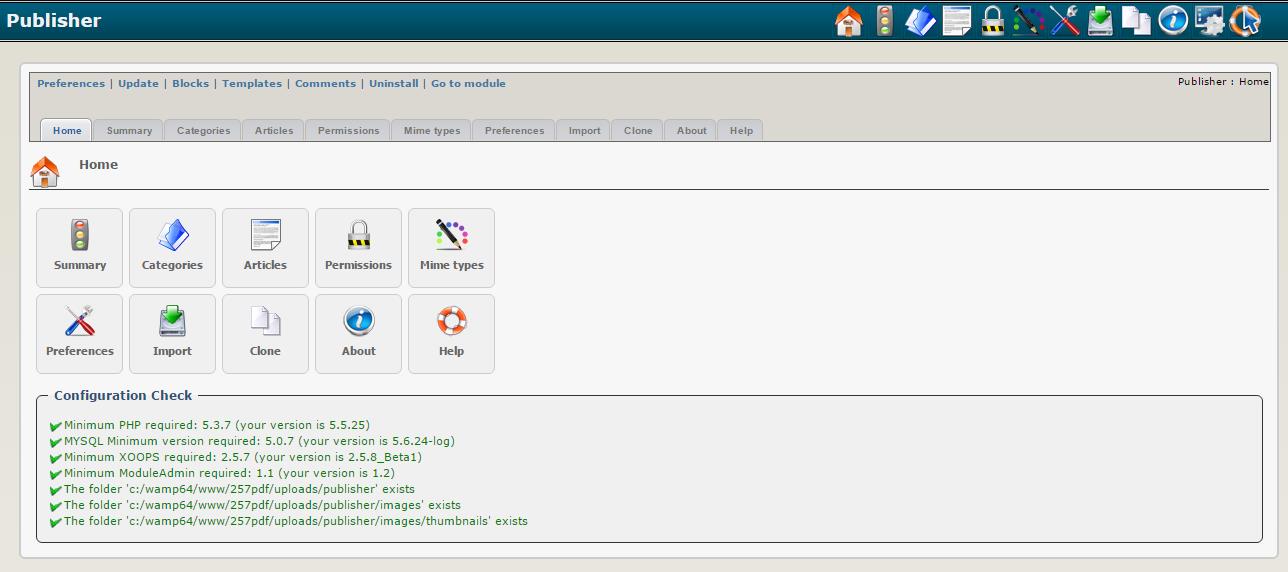Switch to the Mime types tab
The width and height of the screenshot is (1288, 572).
(432, 130)
